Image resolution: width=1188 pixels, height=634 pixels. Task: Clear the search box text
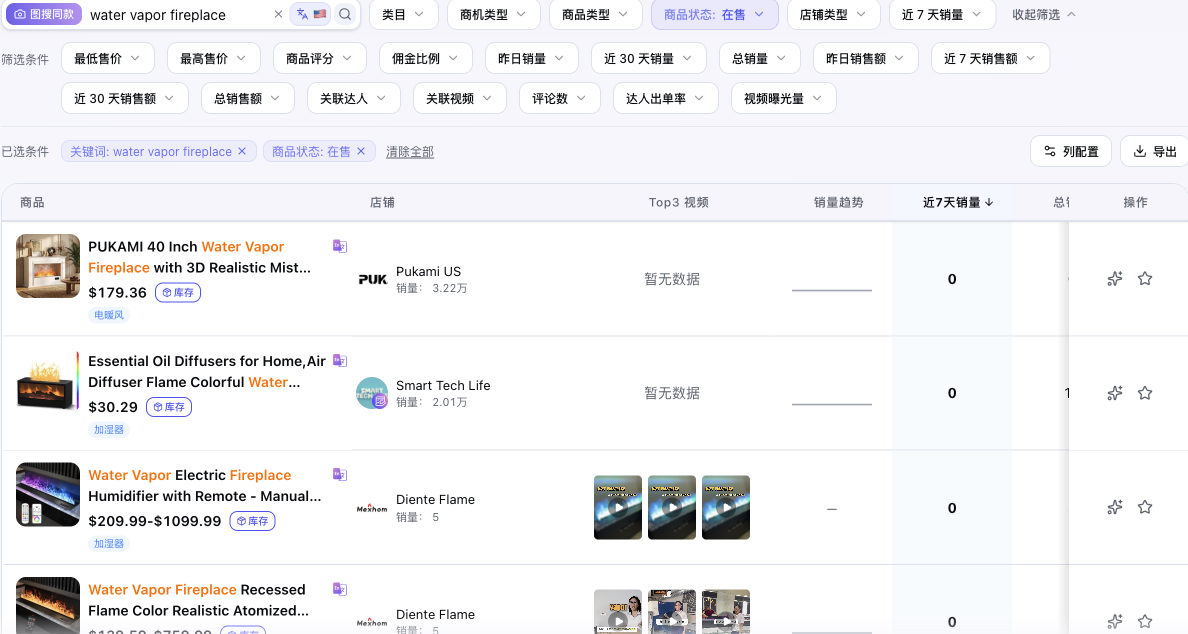click(x=278, y=14)
